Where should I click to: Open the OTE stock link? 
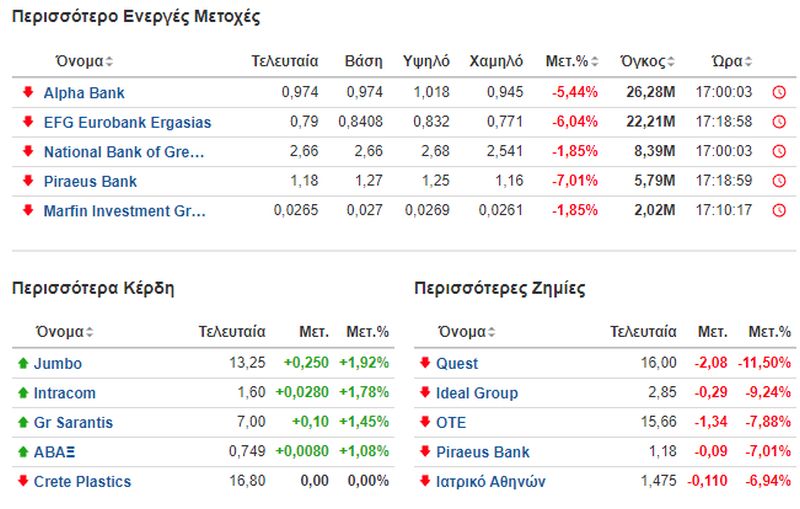click(451, 422)
